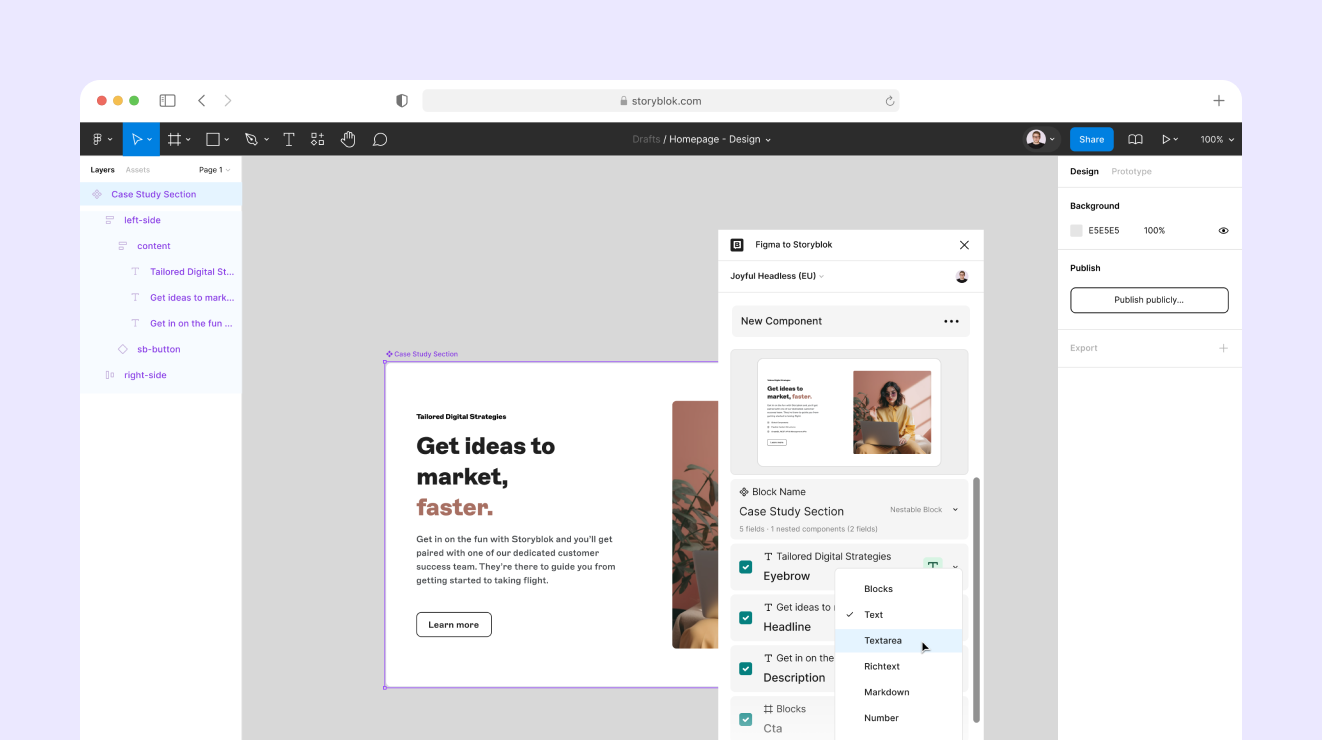Click the component preview thumbnail
This screenshot has height=740, width=1322.
[x=849, y=412]
